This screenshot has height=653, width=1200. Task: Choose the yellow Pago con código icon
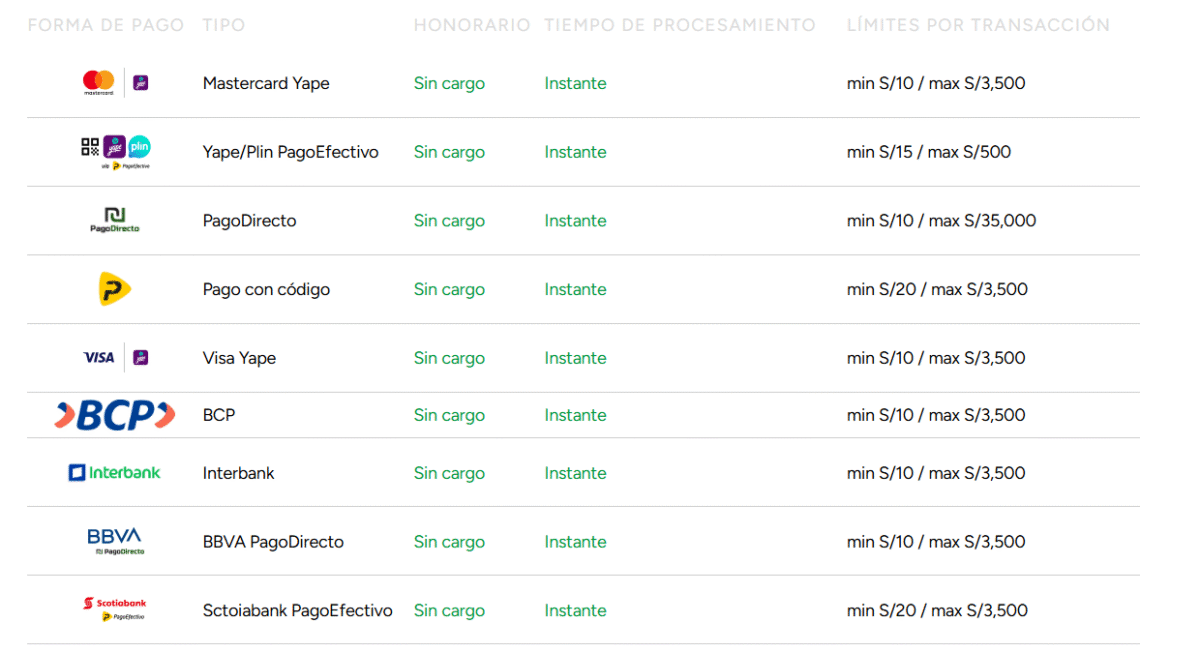tap(115, 289)
